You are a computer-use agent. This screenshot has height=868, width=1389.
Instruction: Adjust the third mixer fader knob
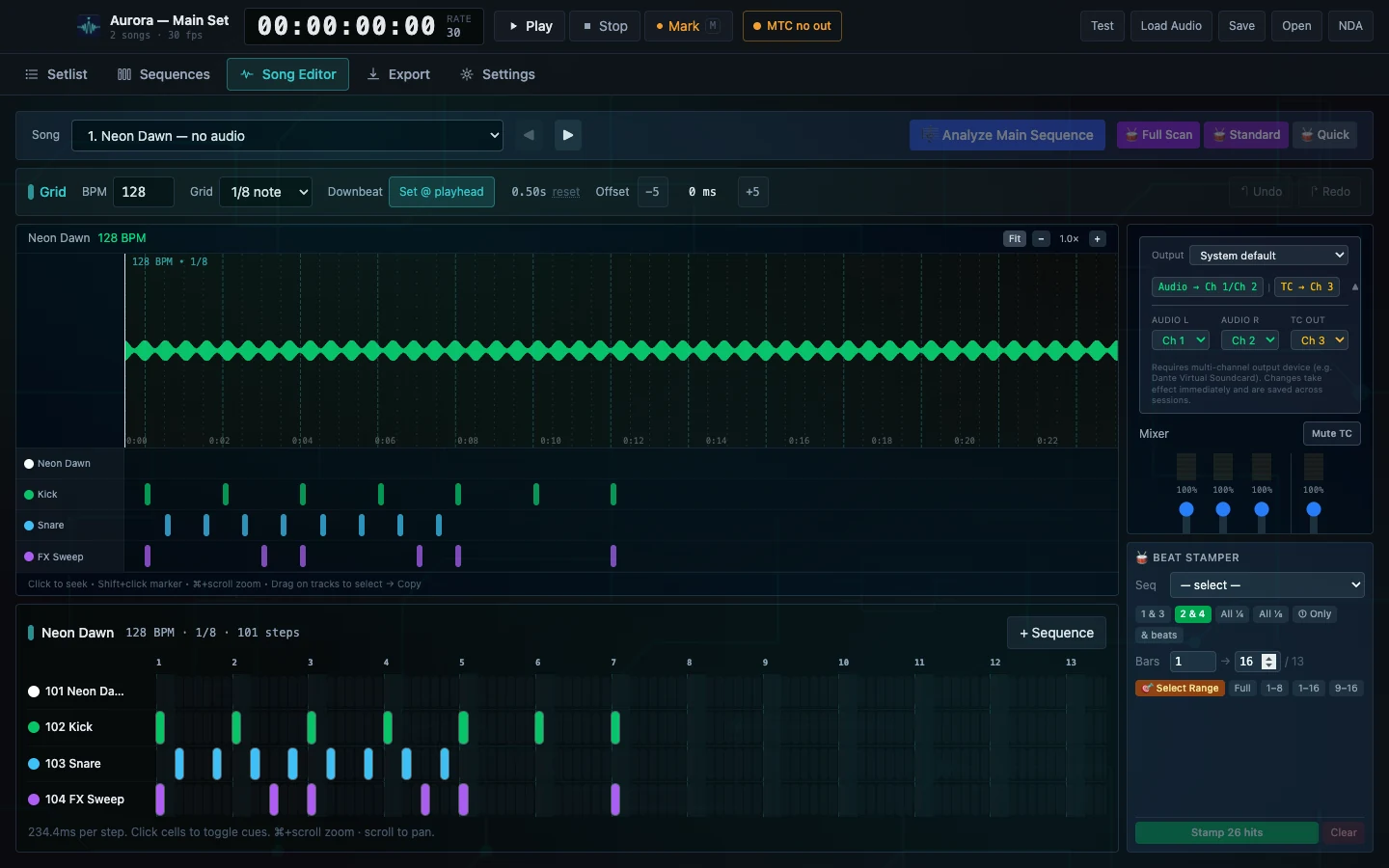(x=1262, y=509)
